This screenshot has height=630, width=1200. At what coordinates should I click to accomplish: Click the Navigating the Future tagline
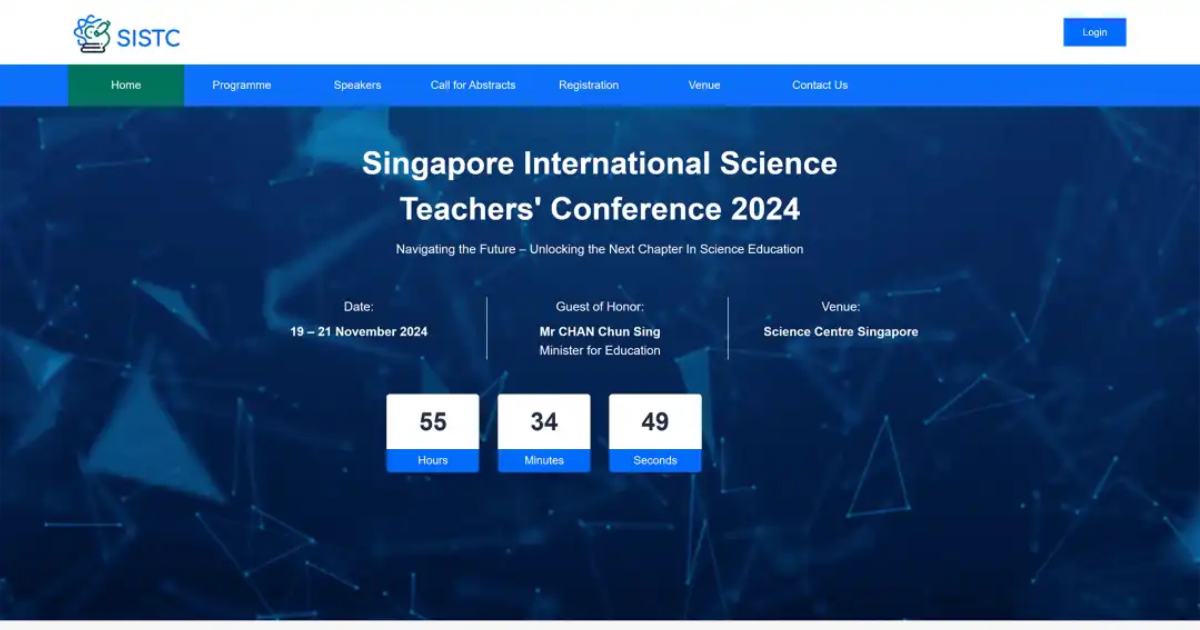pyautogui.click(x=599, y=249)
